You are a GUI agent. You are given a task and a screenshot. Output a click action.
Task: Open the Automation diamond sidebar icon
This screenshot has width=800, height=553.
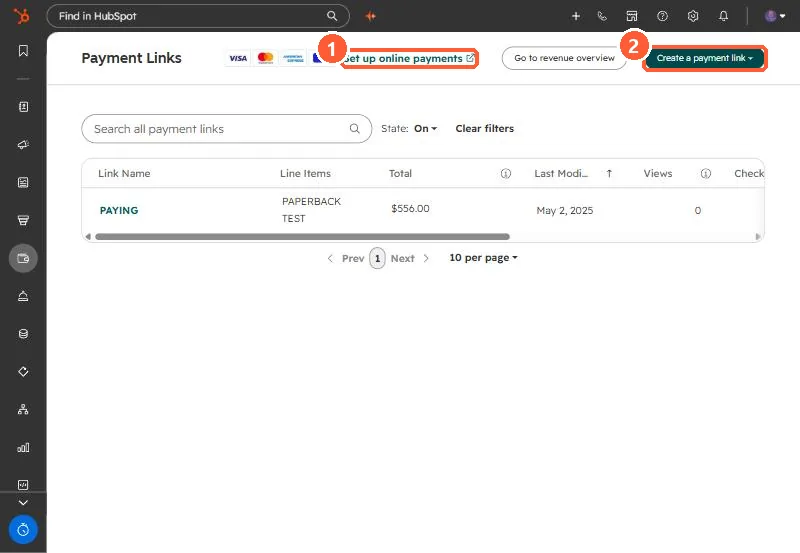[23, 371]
